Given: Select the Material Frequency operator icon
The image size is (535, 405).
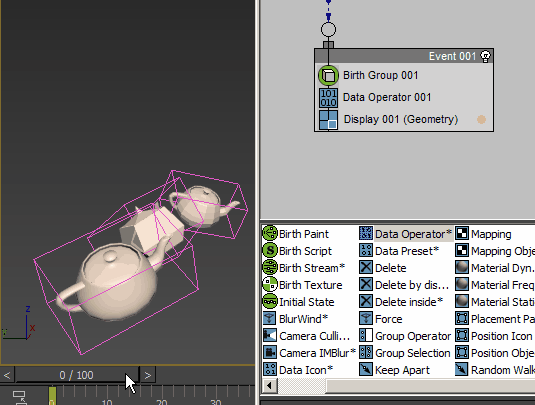Looking at the screenshot, I should (462, 285).
